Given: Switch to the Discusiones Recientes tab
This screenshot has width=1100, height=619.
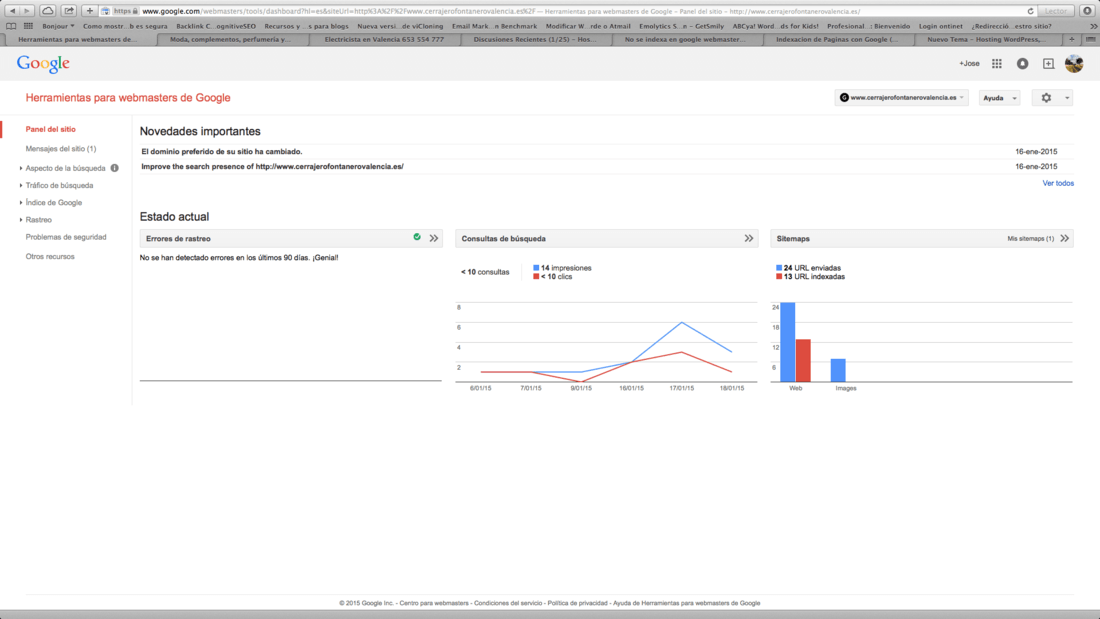Looking at the screenshot, I should [535, 39].
